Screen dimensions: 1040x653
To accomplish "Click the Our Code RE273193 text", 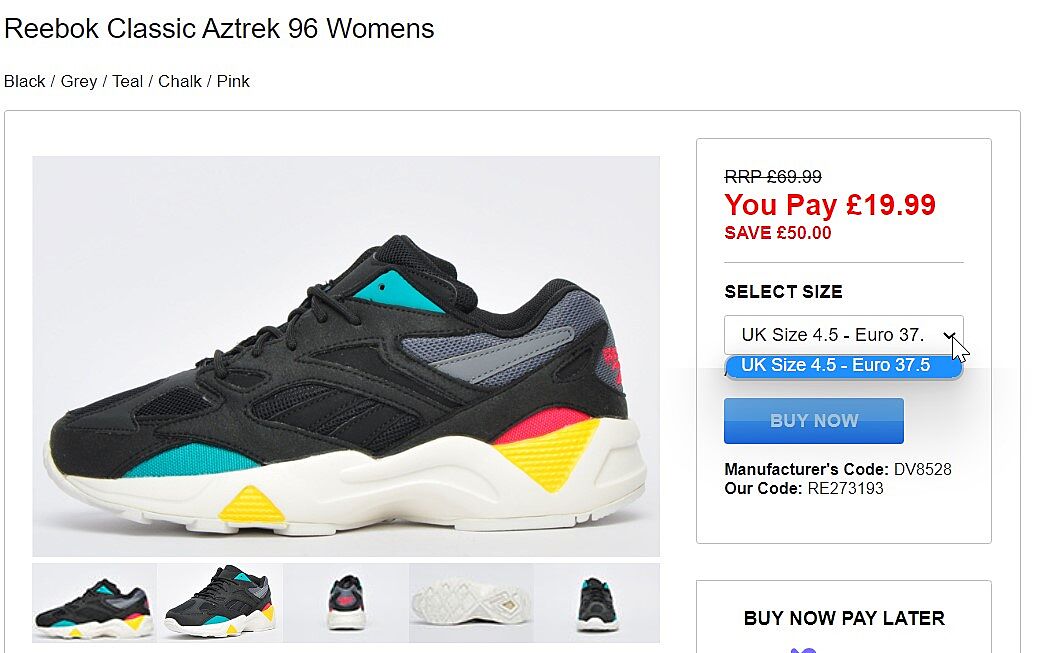I will click(804, 489).
